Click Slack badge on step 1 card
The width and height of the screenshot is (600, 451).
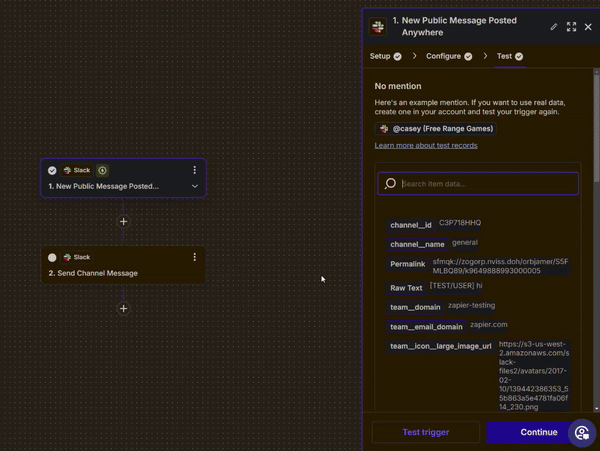(77, 170)
